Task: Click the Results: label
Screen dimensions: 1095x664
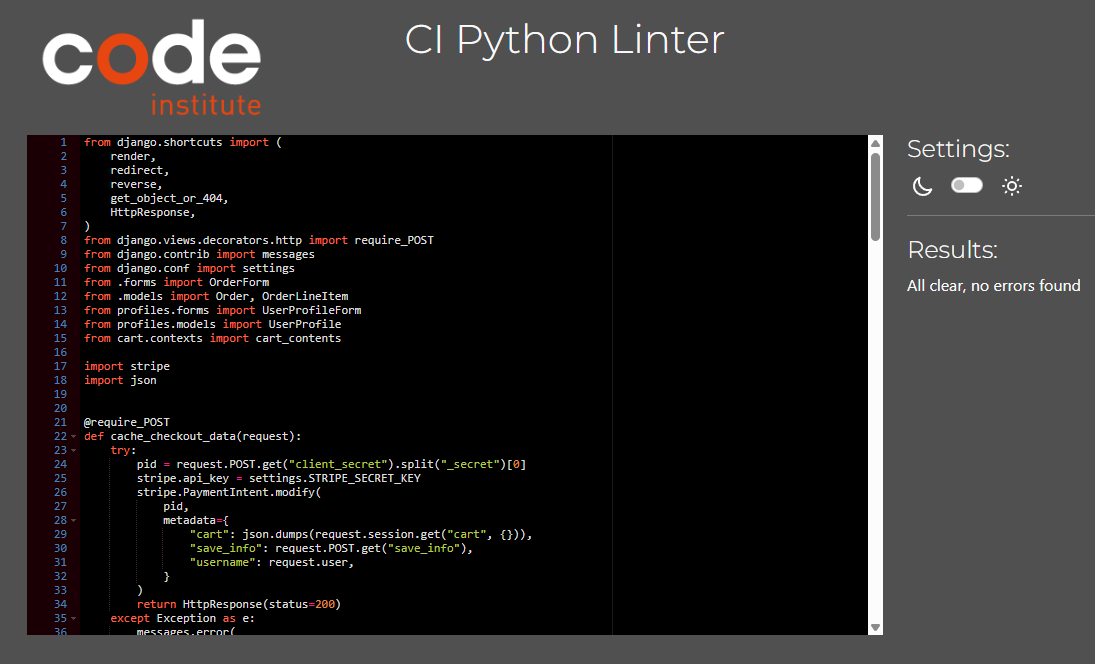Action: coord(953,249)
